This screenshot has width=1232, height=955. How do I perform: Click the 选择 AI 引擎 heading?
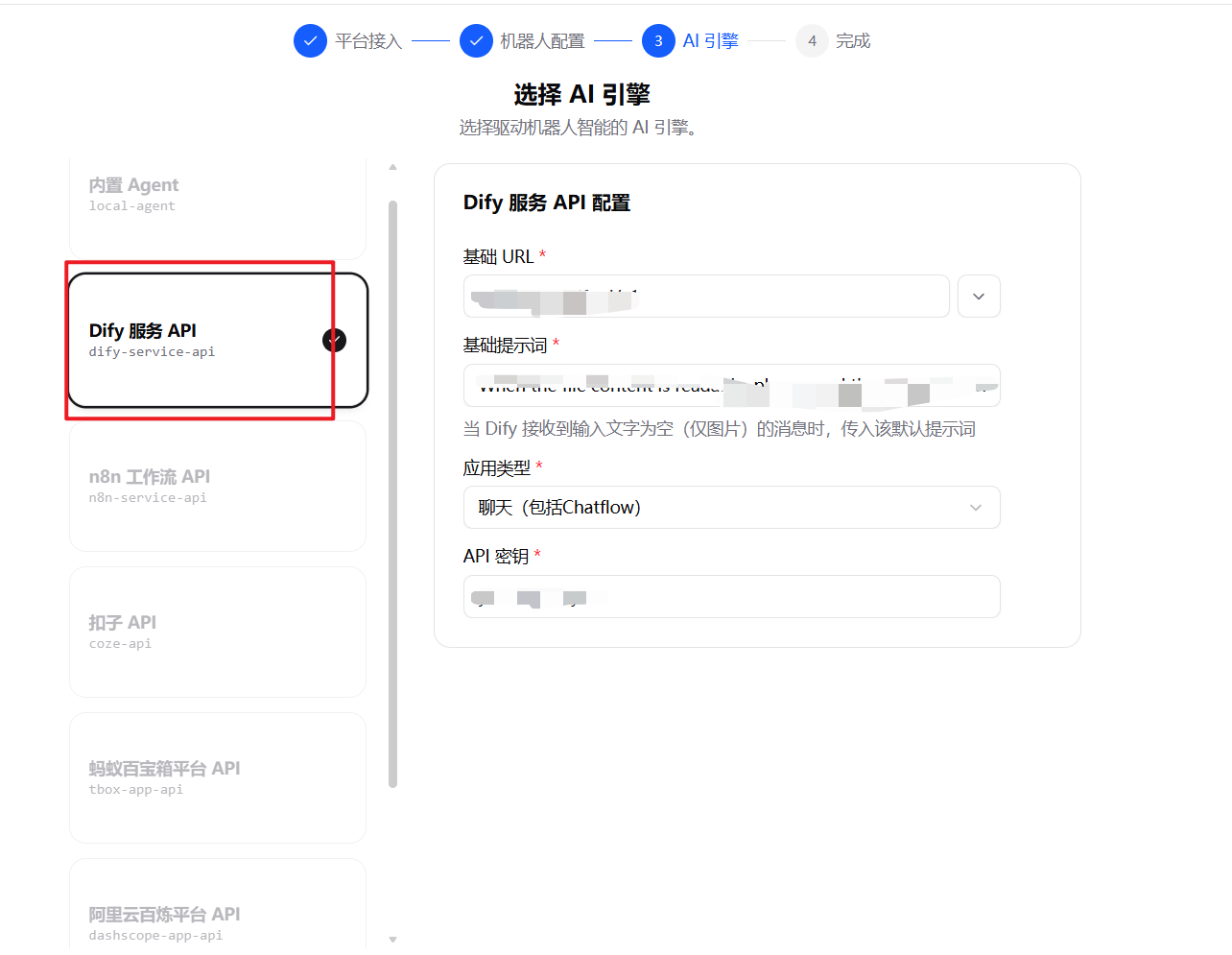(x=581, y=94)
